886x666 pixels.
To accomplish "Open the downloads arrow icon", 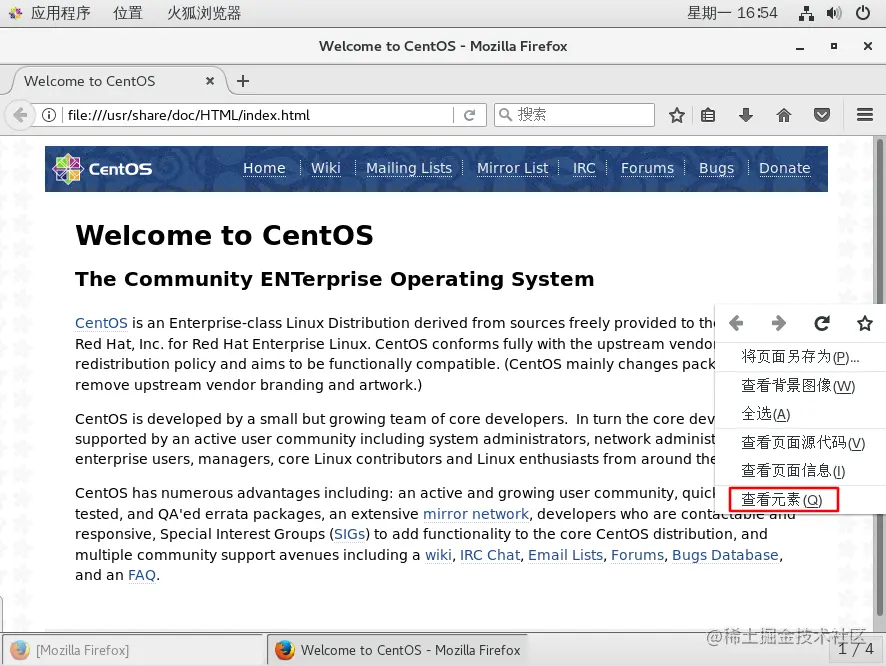I will 746,115.
